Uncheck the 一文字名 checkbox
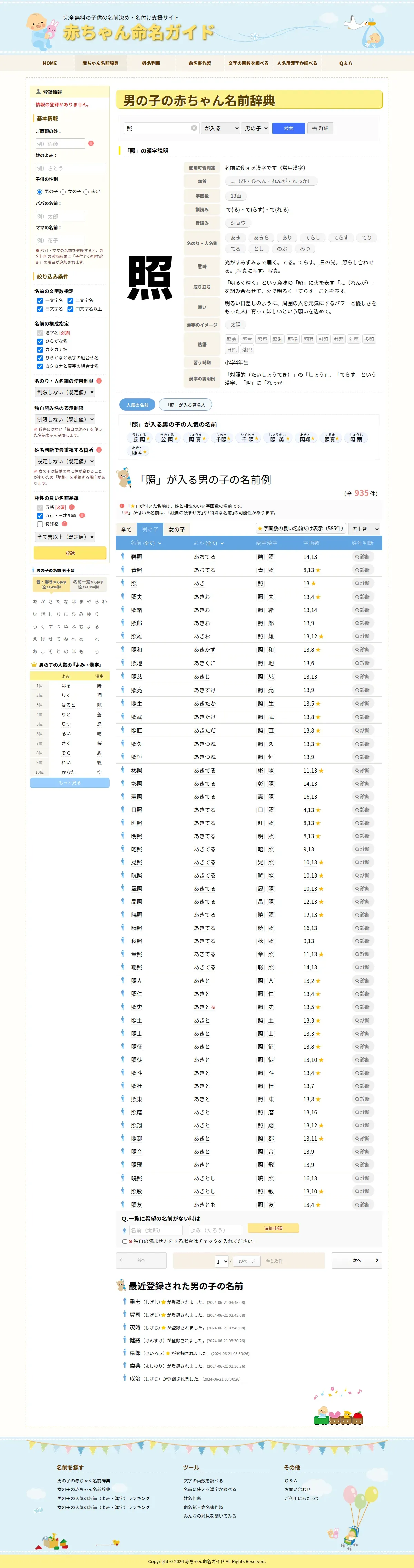 pyautogui.click(x=40, y=300)
